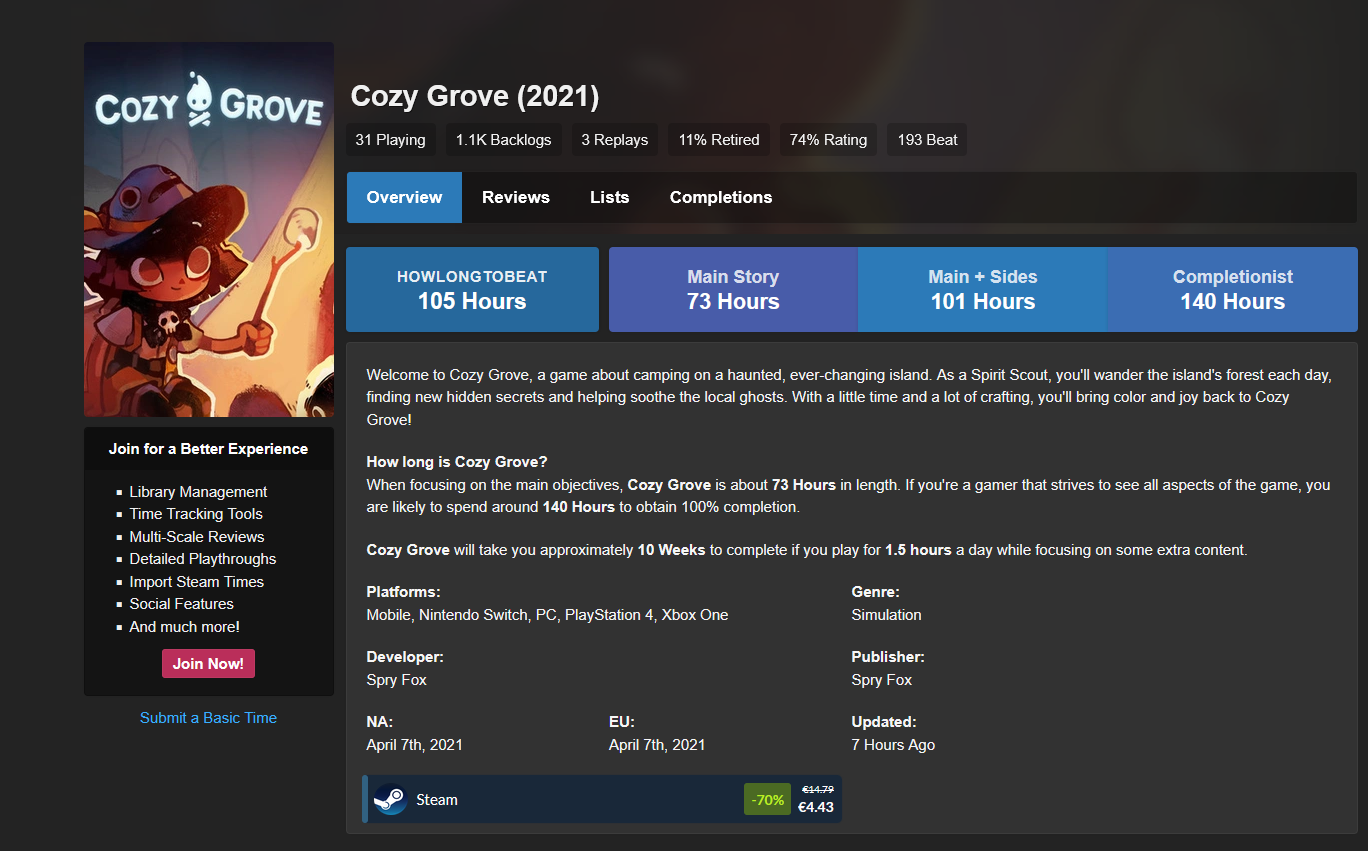The height and width of the screenshot is (851, 1368).
Task: Select the 31 Playing stat
Action: click(x=390, y=140)
